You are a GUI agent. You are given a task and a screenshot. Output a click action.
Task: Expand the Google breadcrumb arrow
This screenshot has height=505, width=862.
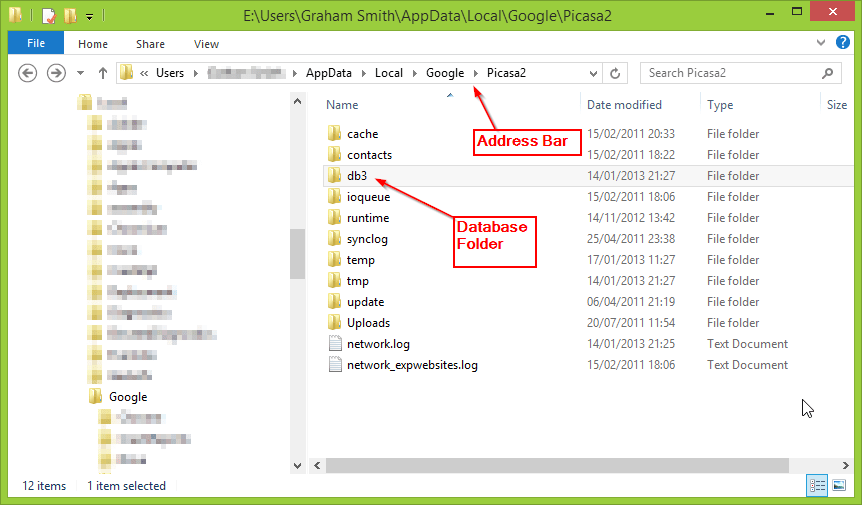click(476, 73)
